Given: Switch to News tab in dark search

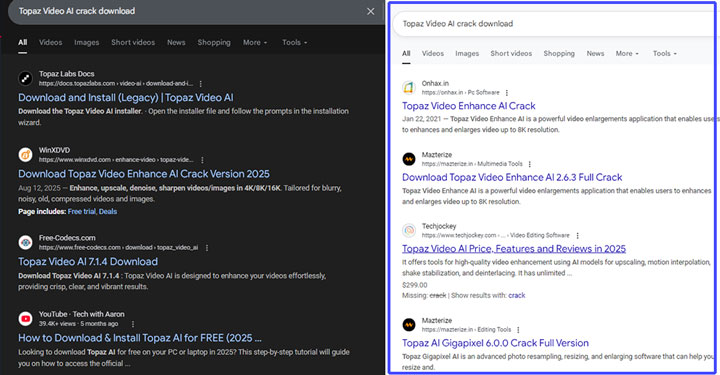Looking at the screenshot, I should (x=176, y=42).
